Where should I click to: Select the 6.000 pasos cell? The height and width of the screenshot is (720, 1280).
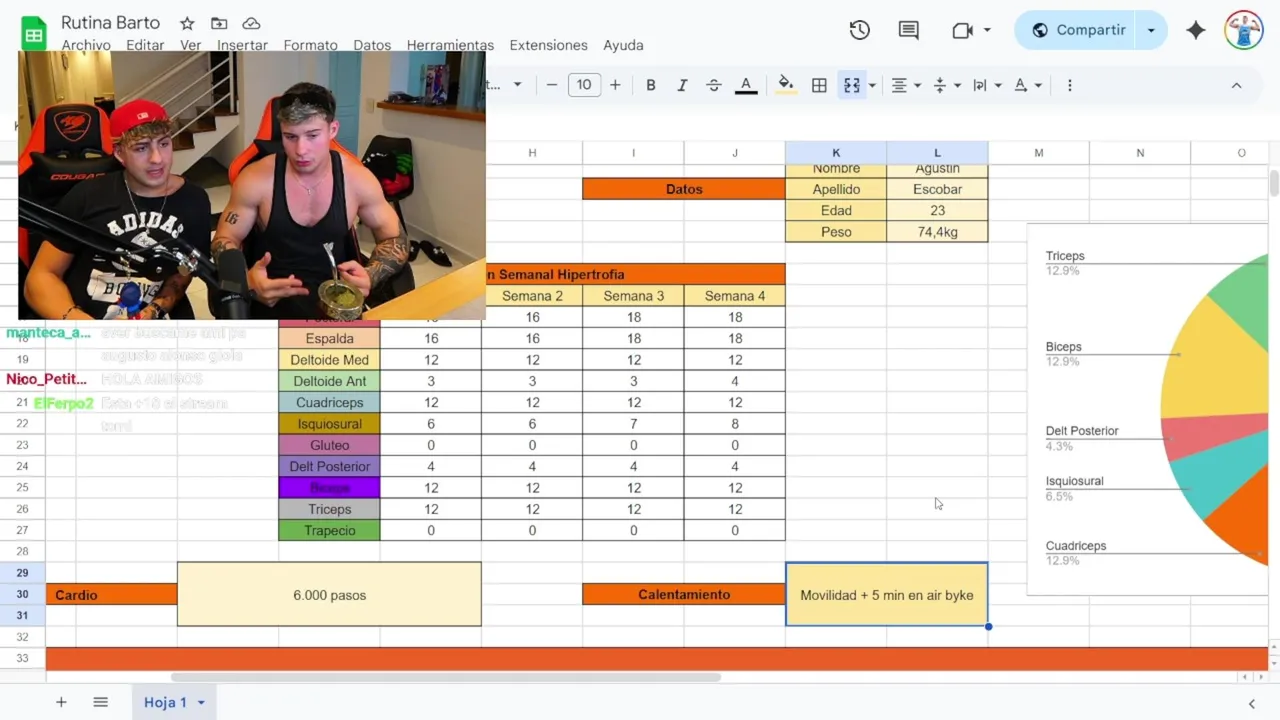pos(329,594)
